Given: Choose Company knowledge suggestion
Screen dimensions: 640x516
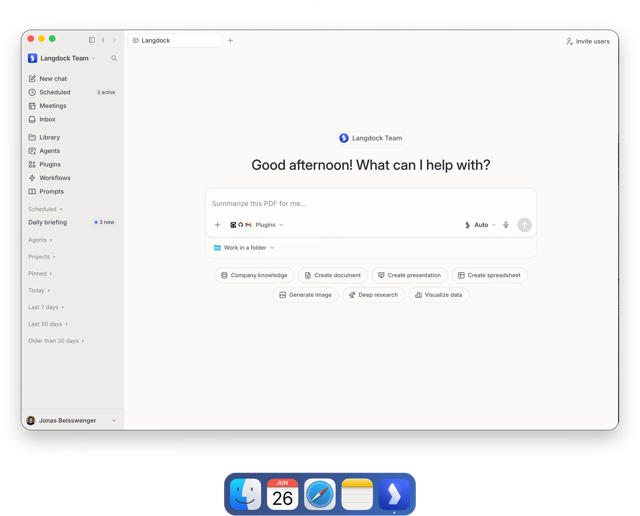Looking at the screenshot, I should (254, 275).
